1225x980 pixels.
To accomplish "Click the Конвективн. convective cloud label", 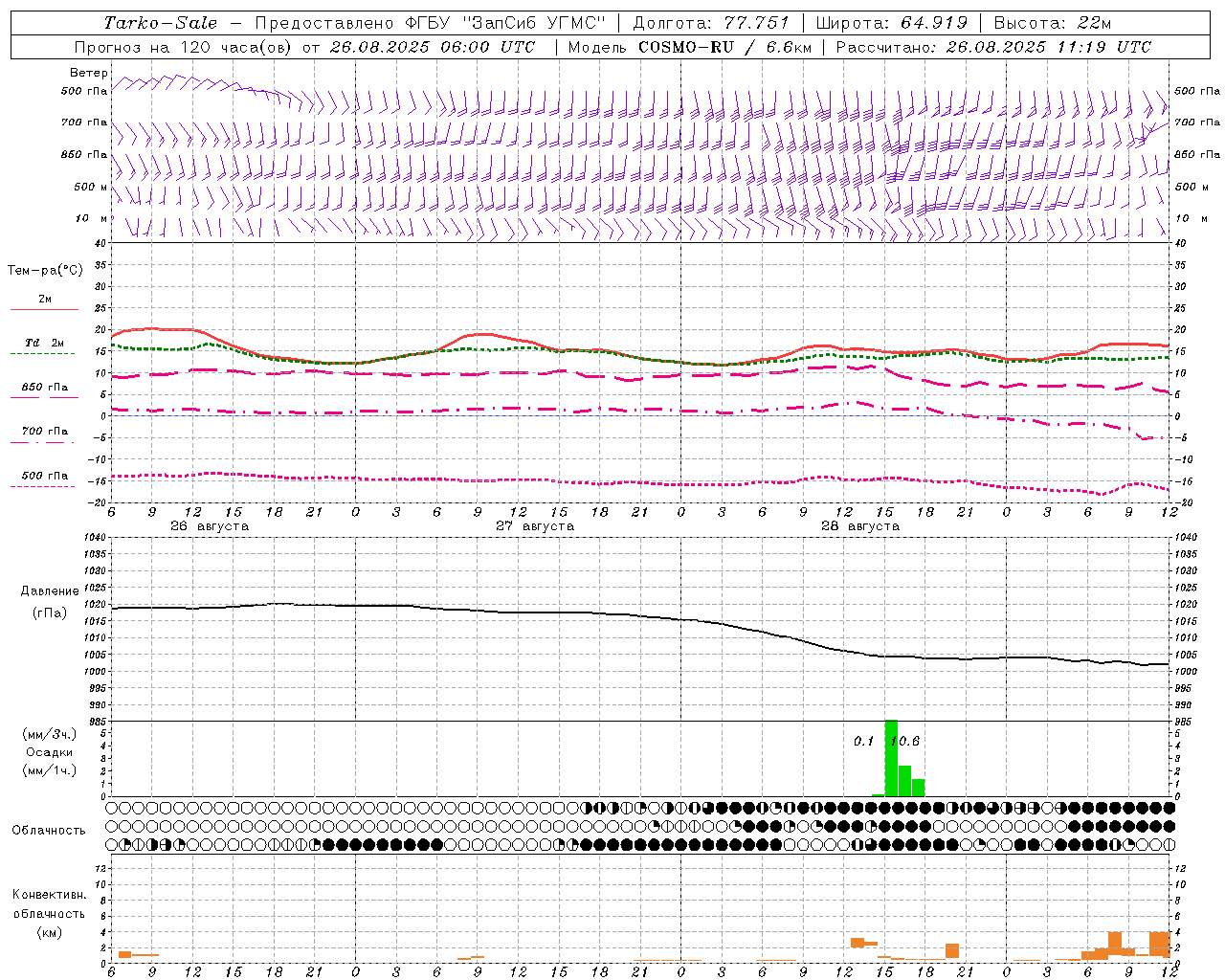I will (x=50, y=894).
